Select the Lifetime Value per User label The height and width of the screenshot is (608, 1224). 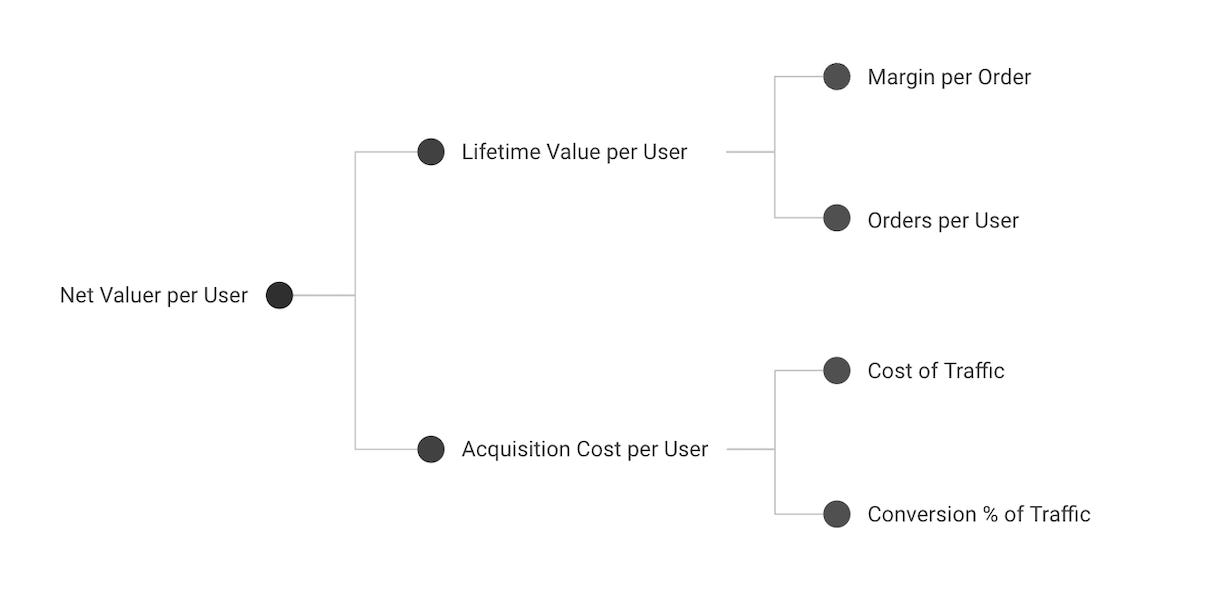click(574, 152)
